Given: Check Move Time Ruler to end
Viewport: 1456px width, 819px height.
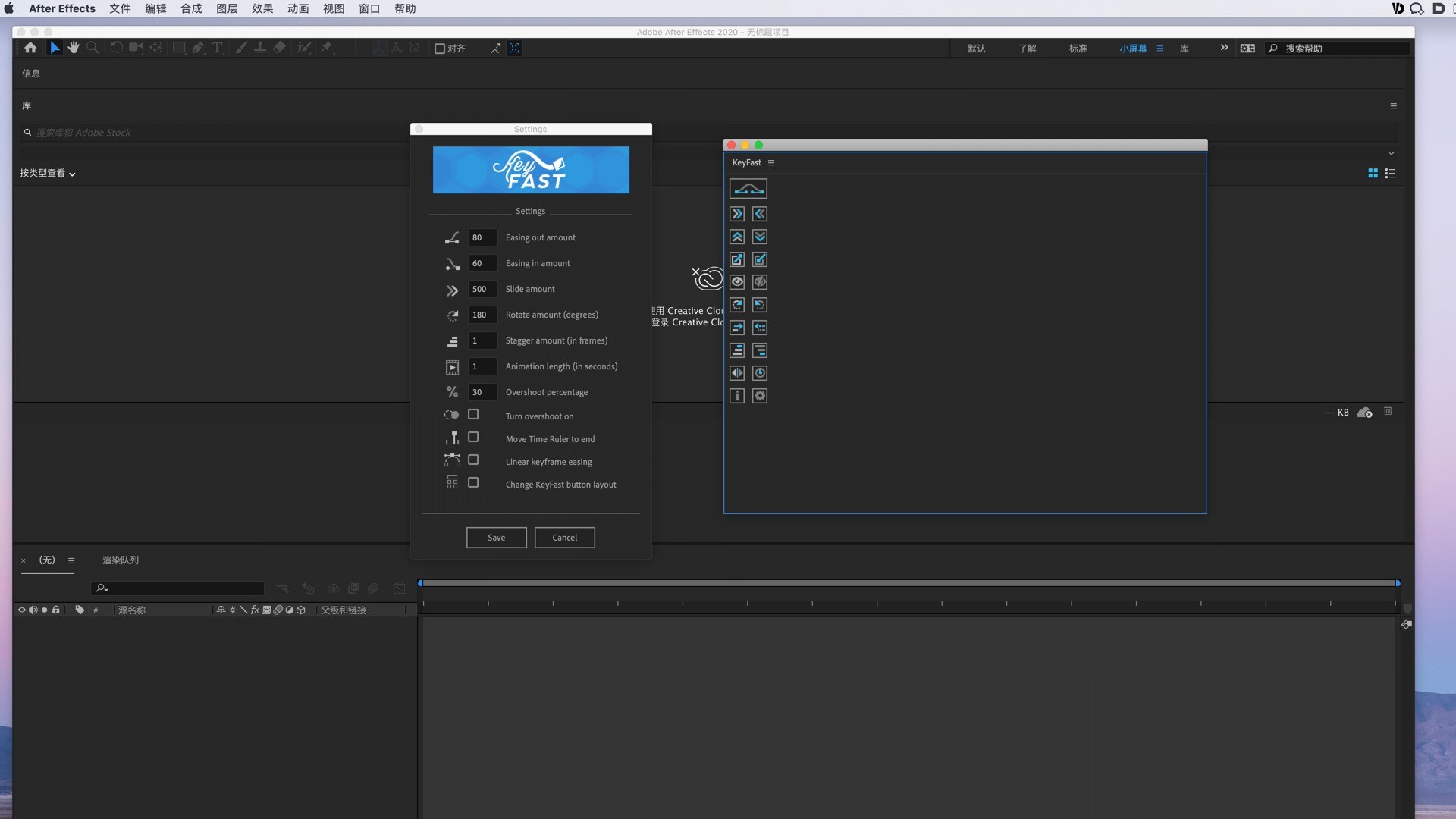Looking at the screenshot, I should (x=473, y=438).
